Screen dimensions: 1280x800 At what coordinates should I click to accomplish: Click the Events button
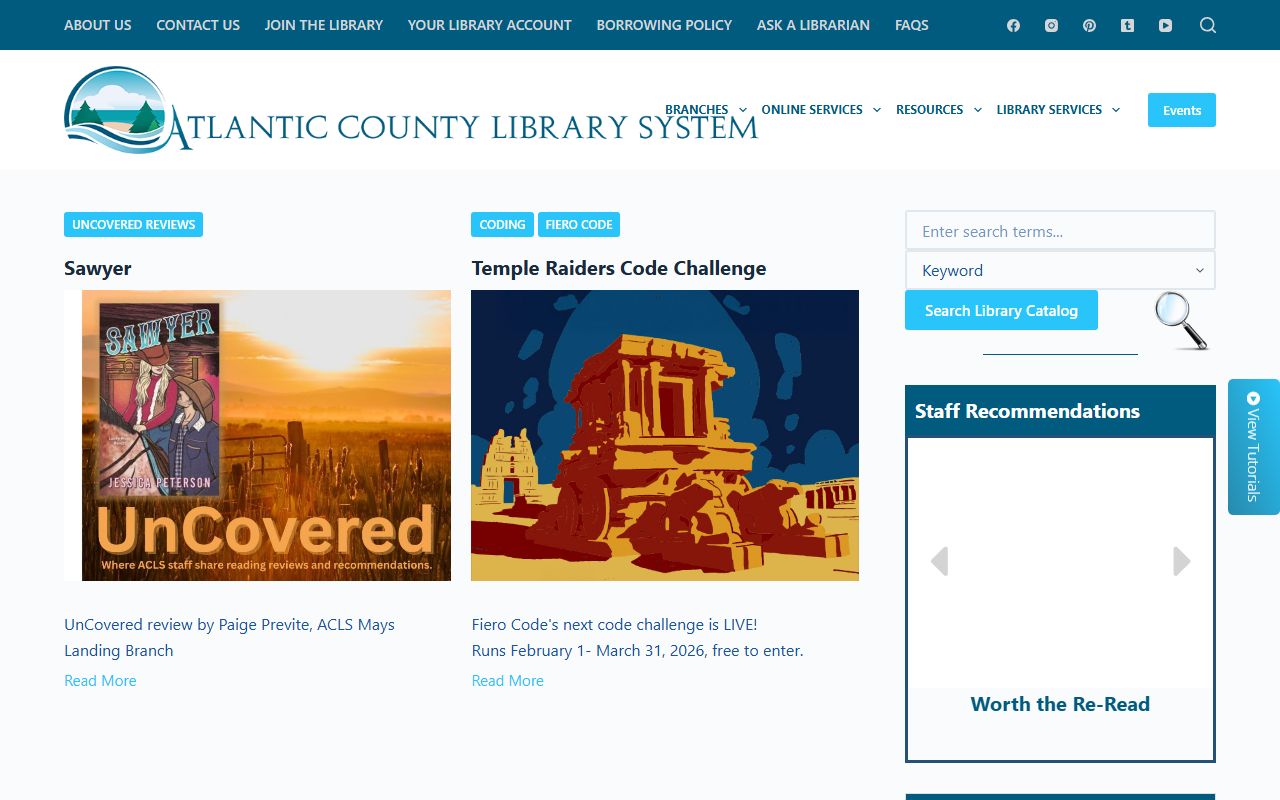coord(1182,110)
